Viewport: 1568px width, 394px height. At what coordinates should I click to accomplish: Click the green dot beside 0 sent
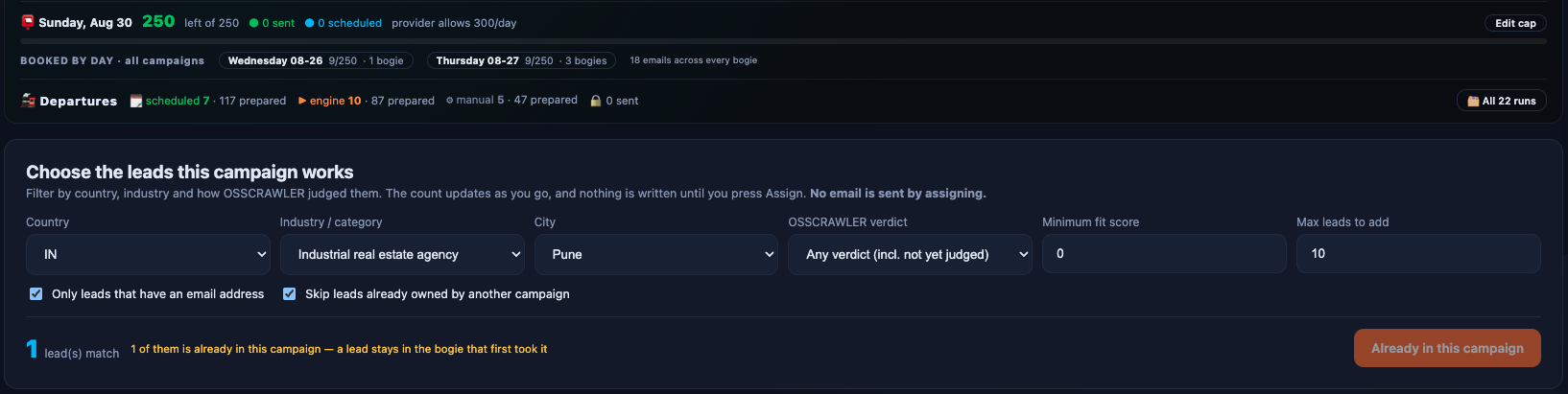pyautogui.click(x=254, y=23)
